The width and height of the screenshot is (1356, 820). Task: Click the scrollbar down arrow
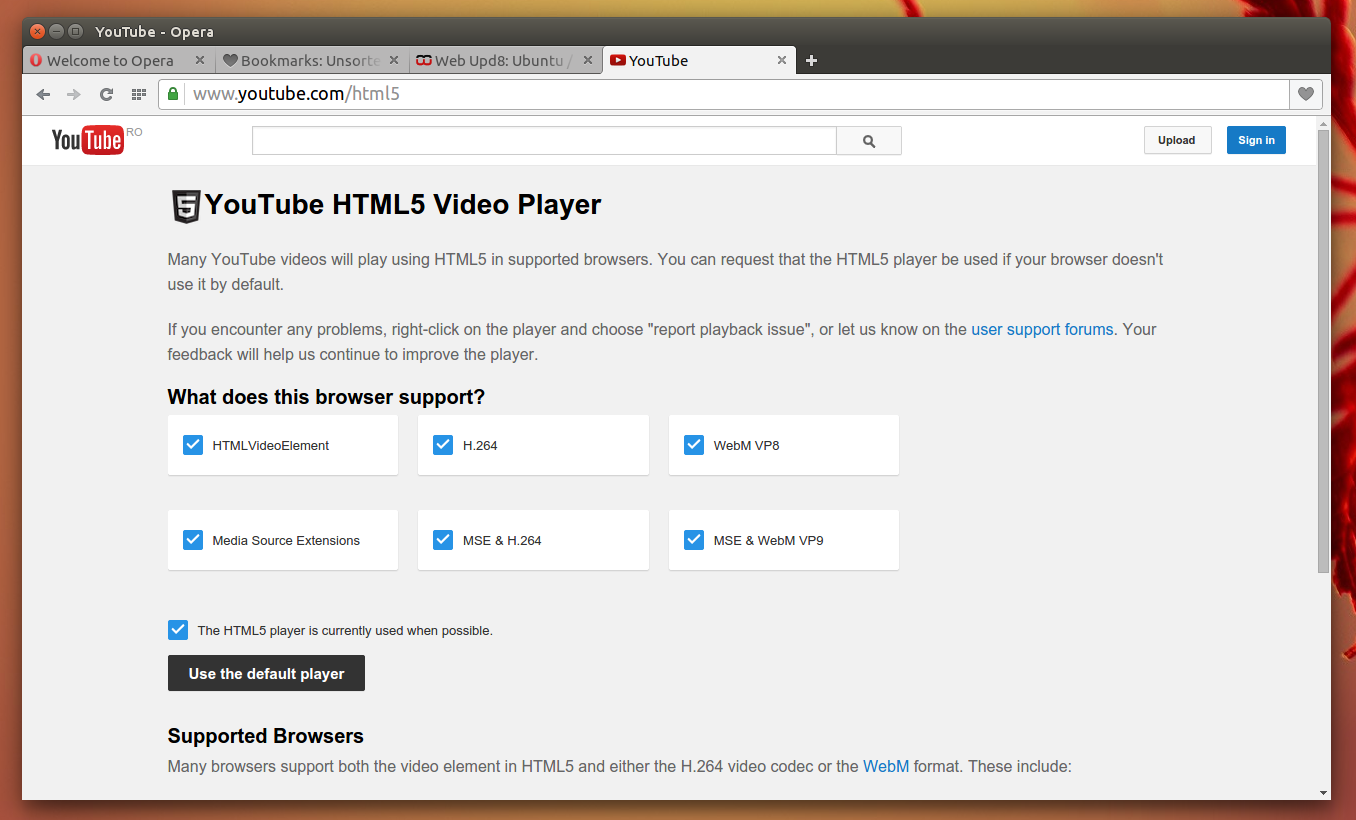[1324, 792]
